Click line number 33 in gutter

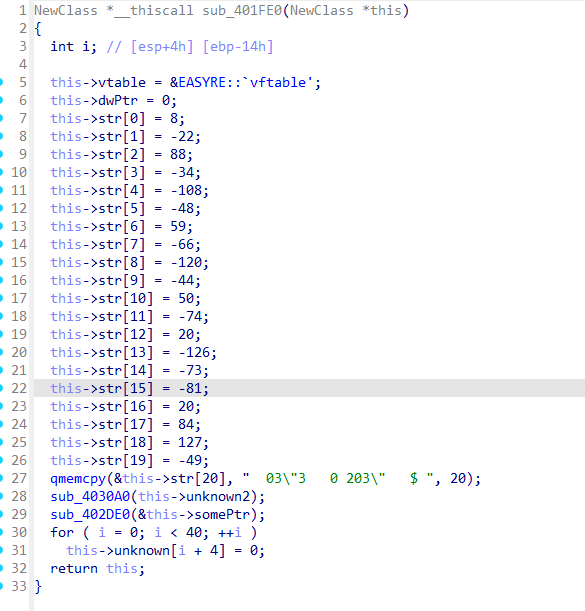tap(19, 586)
